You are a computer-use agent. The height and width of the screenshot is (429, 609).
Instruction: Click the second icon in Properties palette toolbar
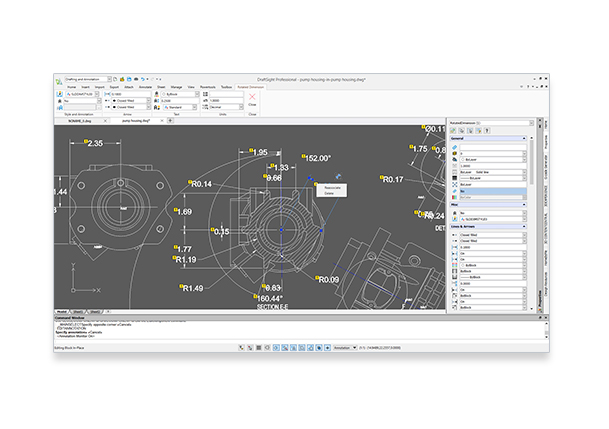coord(462,130)
